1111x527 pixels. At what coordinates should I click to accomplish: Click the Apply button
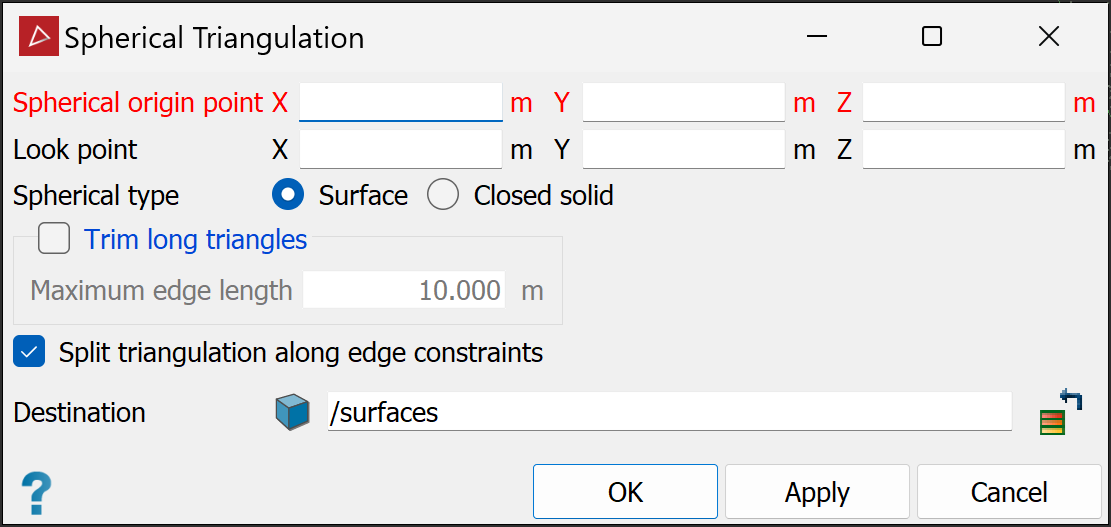point(817,492)
